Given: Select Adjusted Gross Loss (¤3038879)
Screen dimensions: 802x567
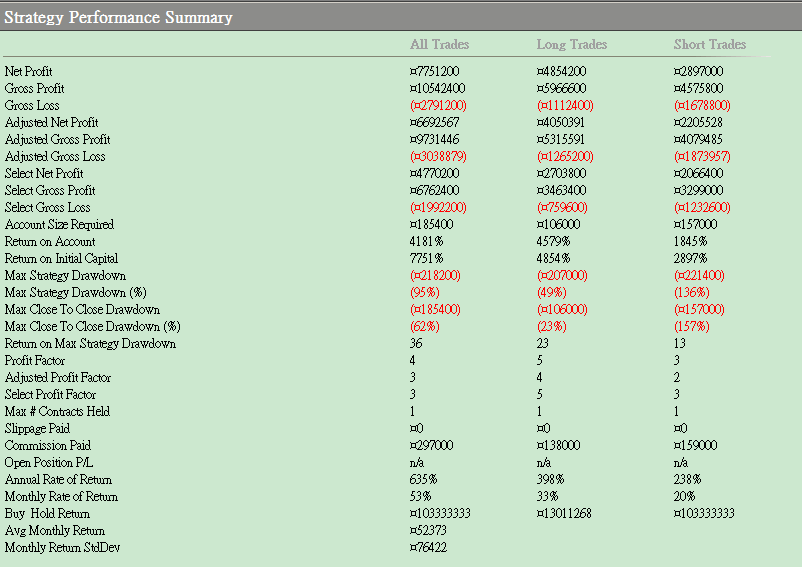Looking at the screenshot, I should [438, 156].
